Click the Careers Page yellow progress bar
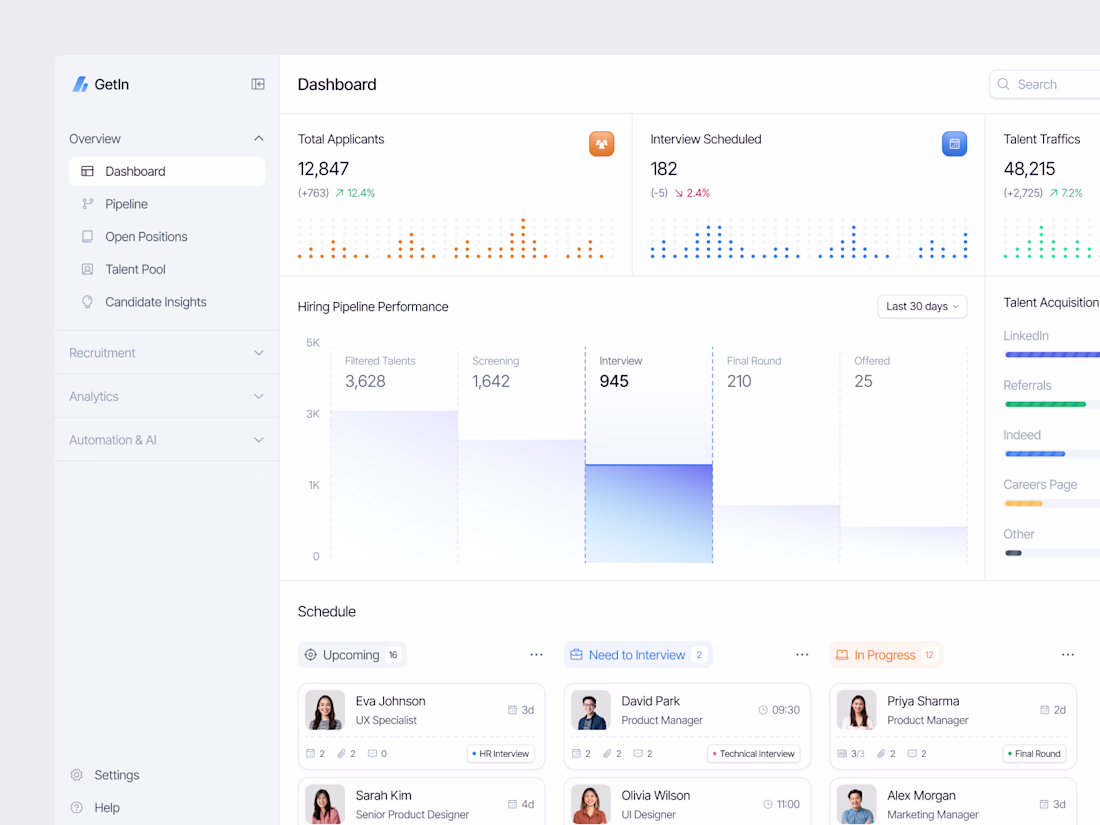The height and width of the screenshot is (825, 1100). click(x=1024, y=503)
